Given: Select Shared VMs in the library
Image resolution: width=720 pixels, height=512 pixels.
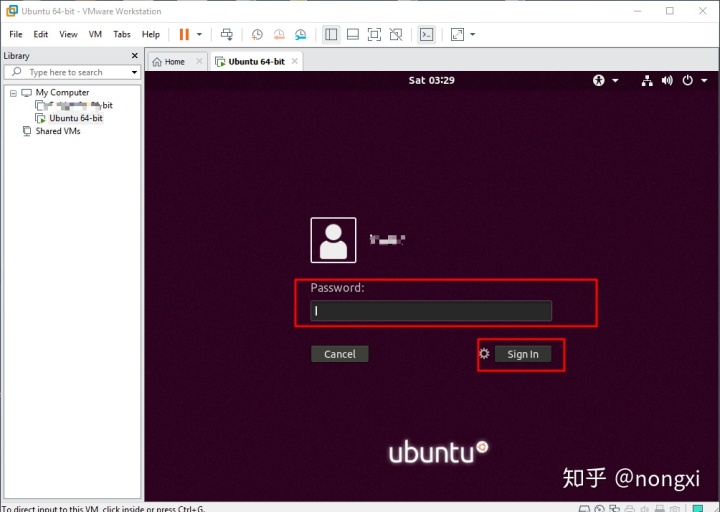Looking at the screenshot, I should click(x=58, y=131).
